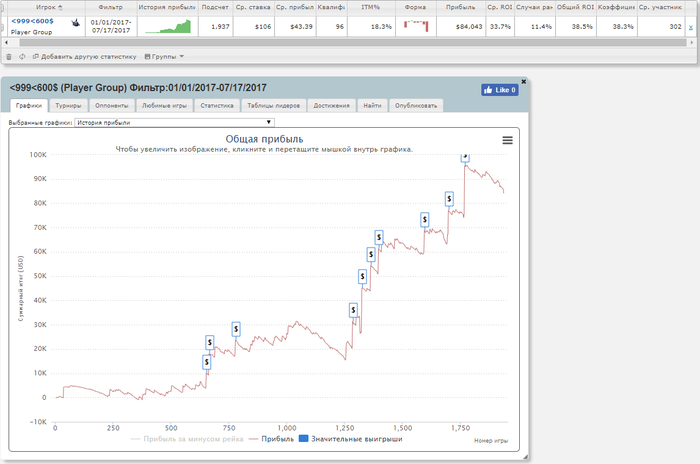Switch to the Найти tab

[x=372, y=106]
